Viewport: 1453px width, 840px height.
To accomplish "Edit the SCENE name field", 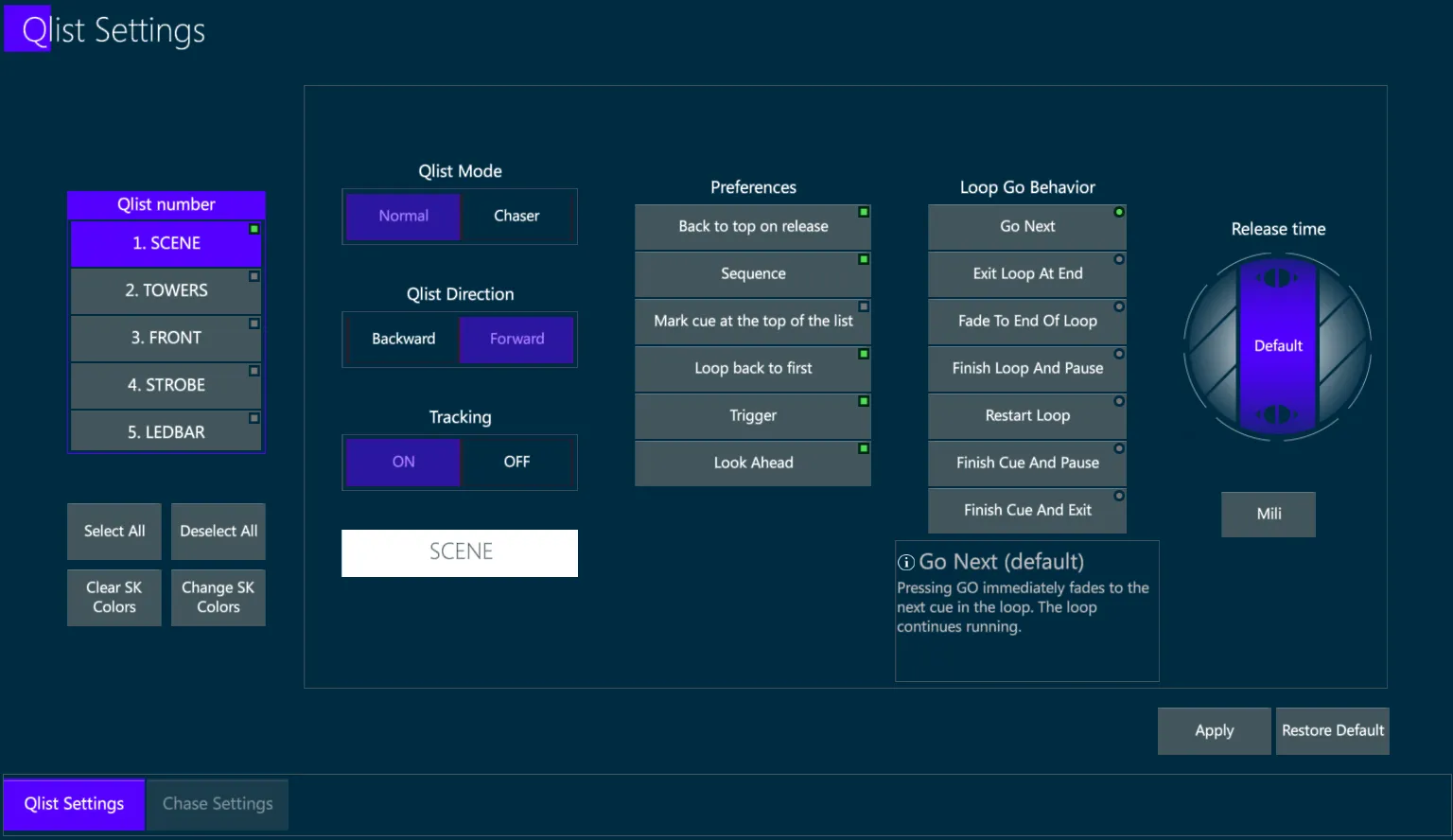I will click(x=460, y=552).
